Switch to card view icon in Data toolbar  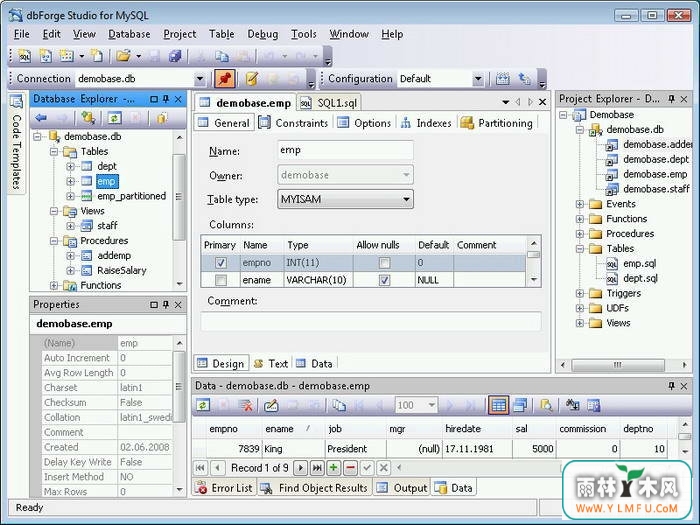click(x=520, y=405)
